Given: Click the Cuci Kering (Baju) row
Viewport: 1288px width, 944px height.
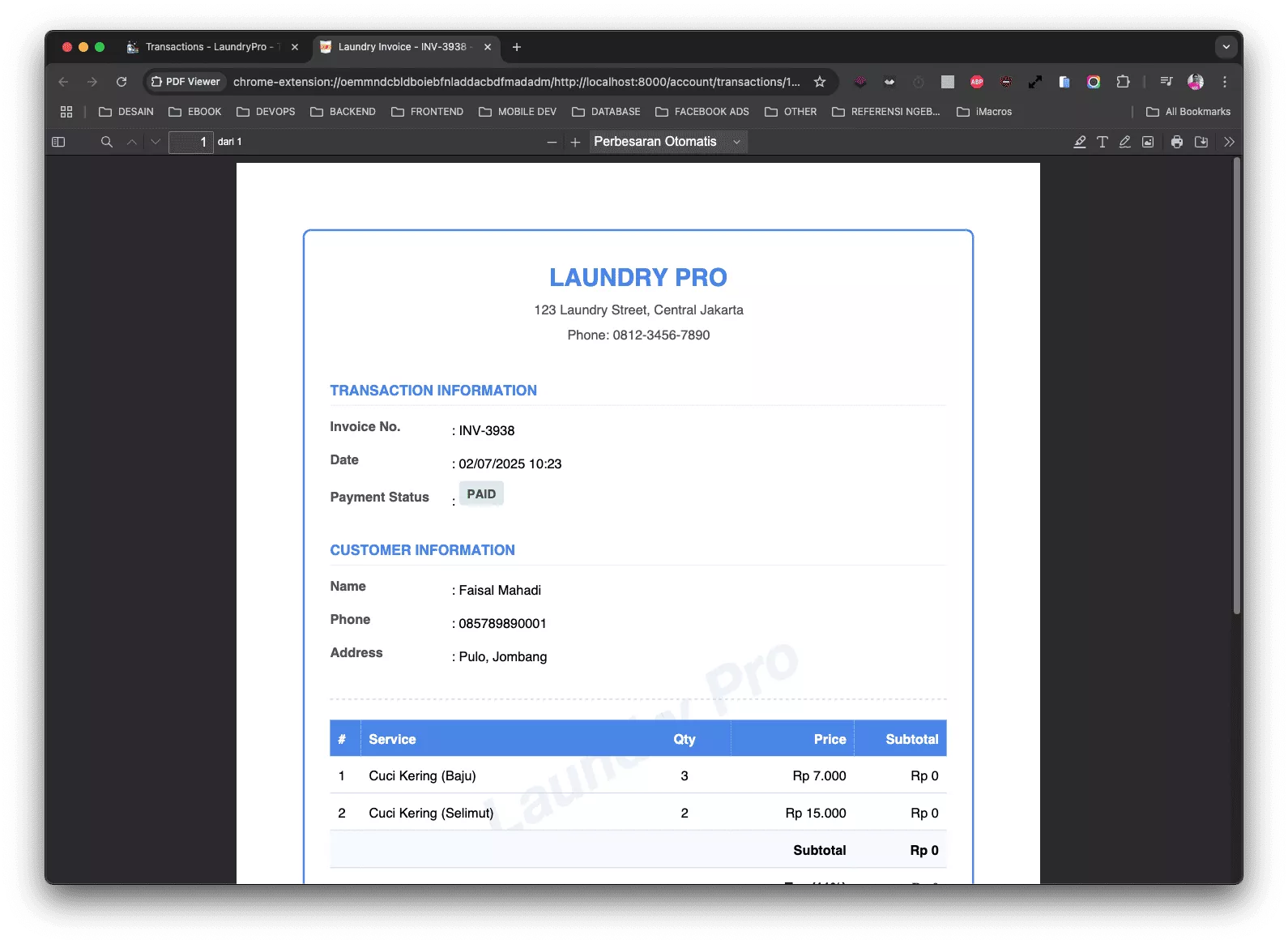Looking at the screenshot, I should [638, 776].
